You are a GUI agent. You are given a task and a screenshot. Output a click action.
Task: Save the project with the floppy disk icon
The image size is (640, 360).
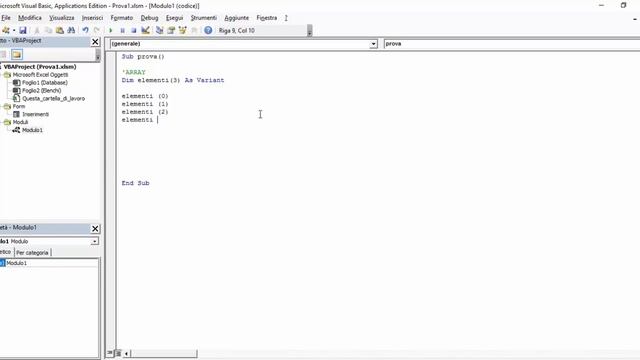click(23, 30)
